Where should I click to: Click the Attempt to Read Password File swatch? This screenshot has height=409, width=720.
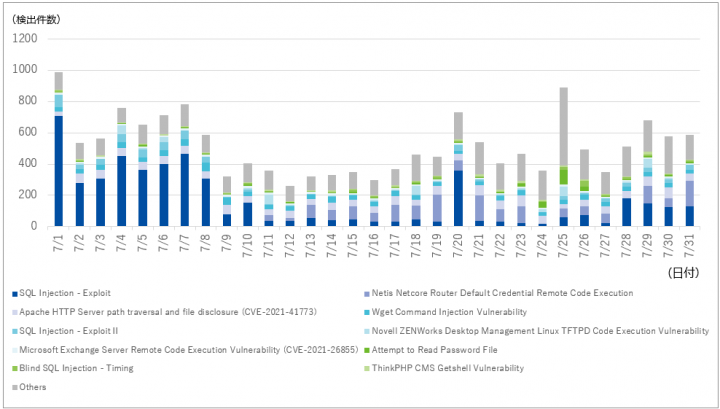click(x=367, y=350)
